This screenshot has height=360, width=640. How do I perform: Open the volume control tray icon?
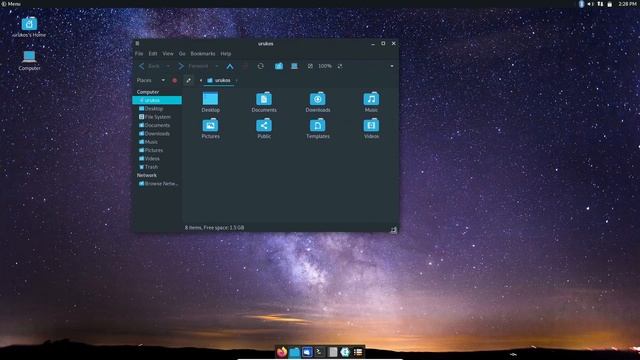pyautogui.click(x=591, y=4)
